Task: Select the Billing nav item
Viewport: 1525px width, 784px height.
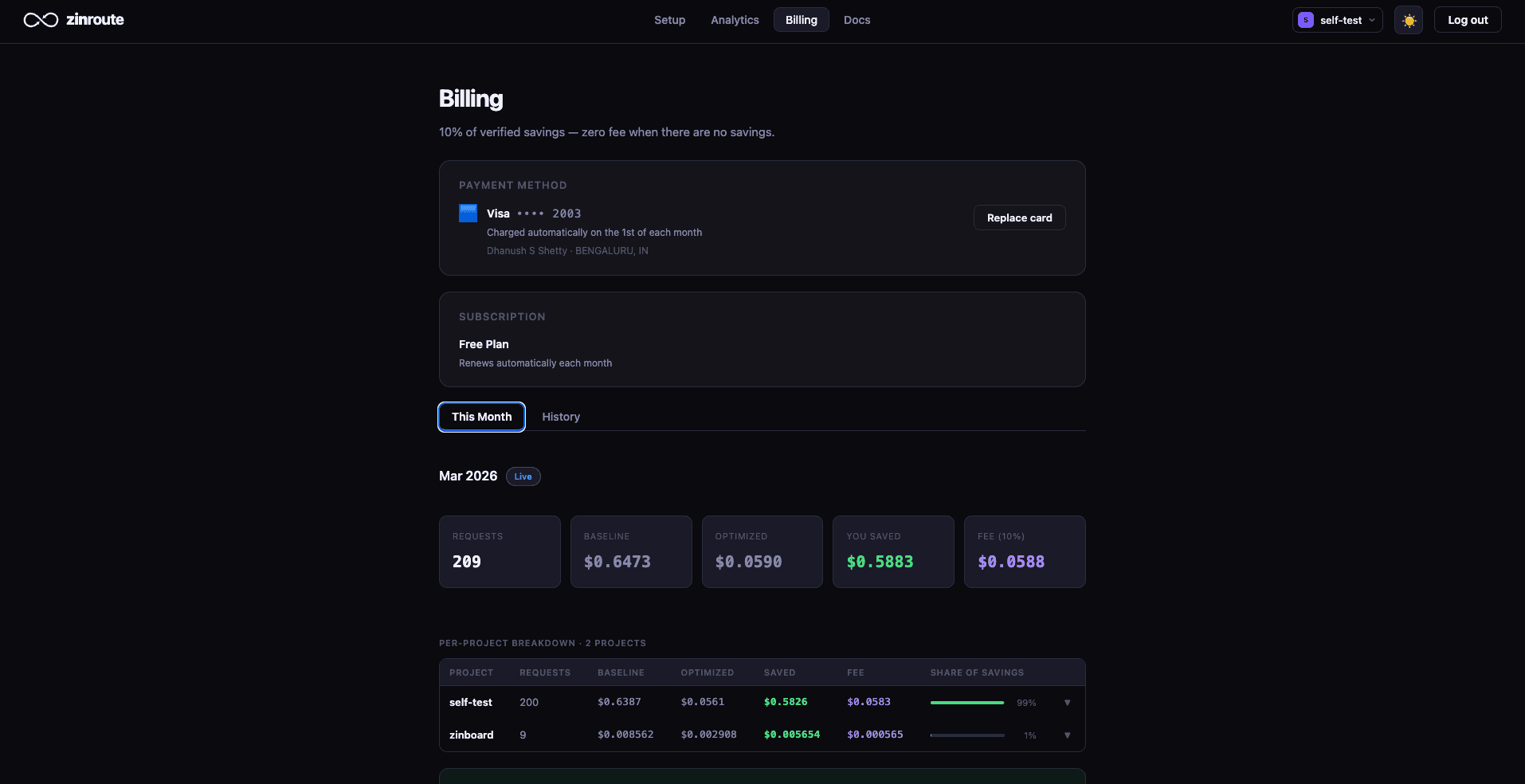Action: pyautogui.click(x=801, y=20)
